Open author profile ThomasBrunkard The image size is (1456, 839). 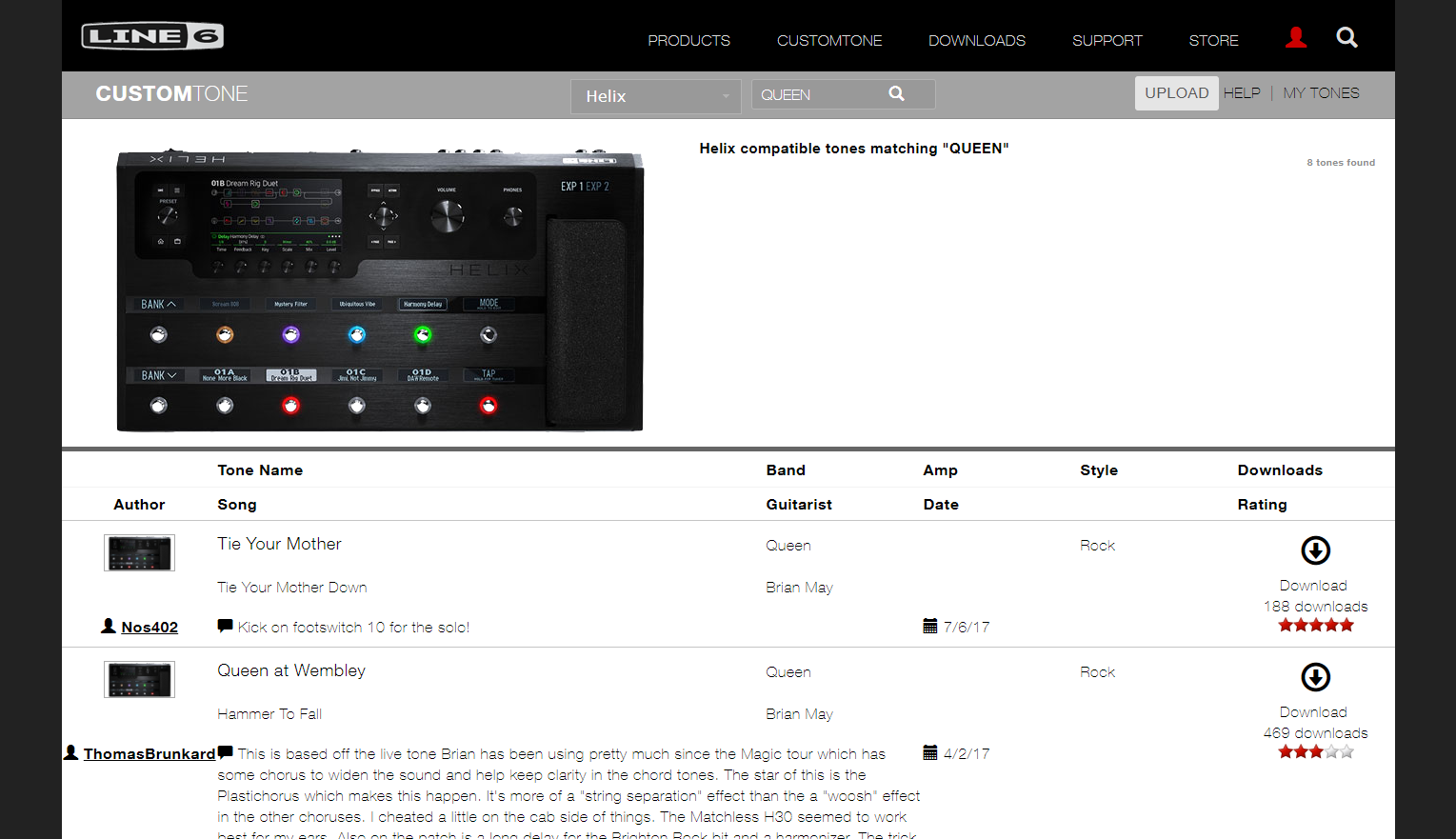coord(150,754)
